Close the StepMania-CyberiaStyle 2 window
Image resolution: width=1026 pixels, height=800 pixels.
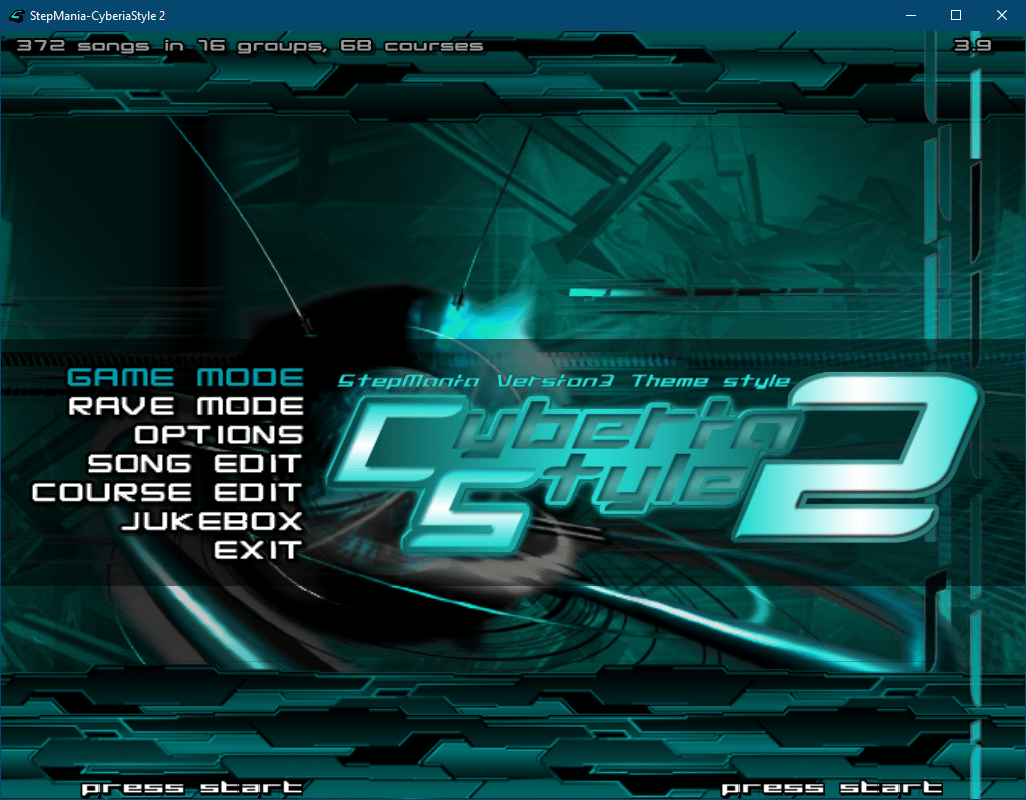pos(1002,16)
